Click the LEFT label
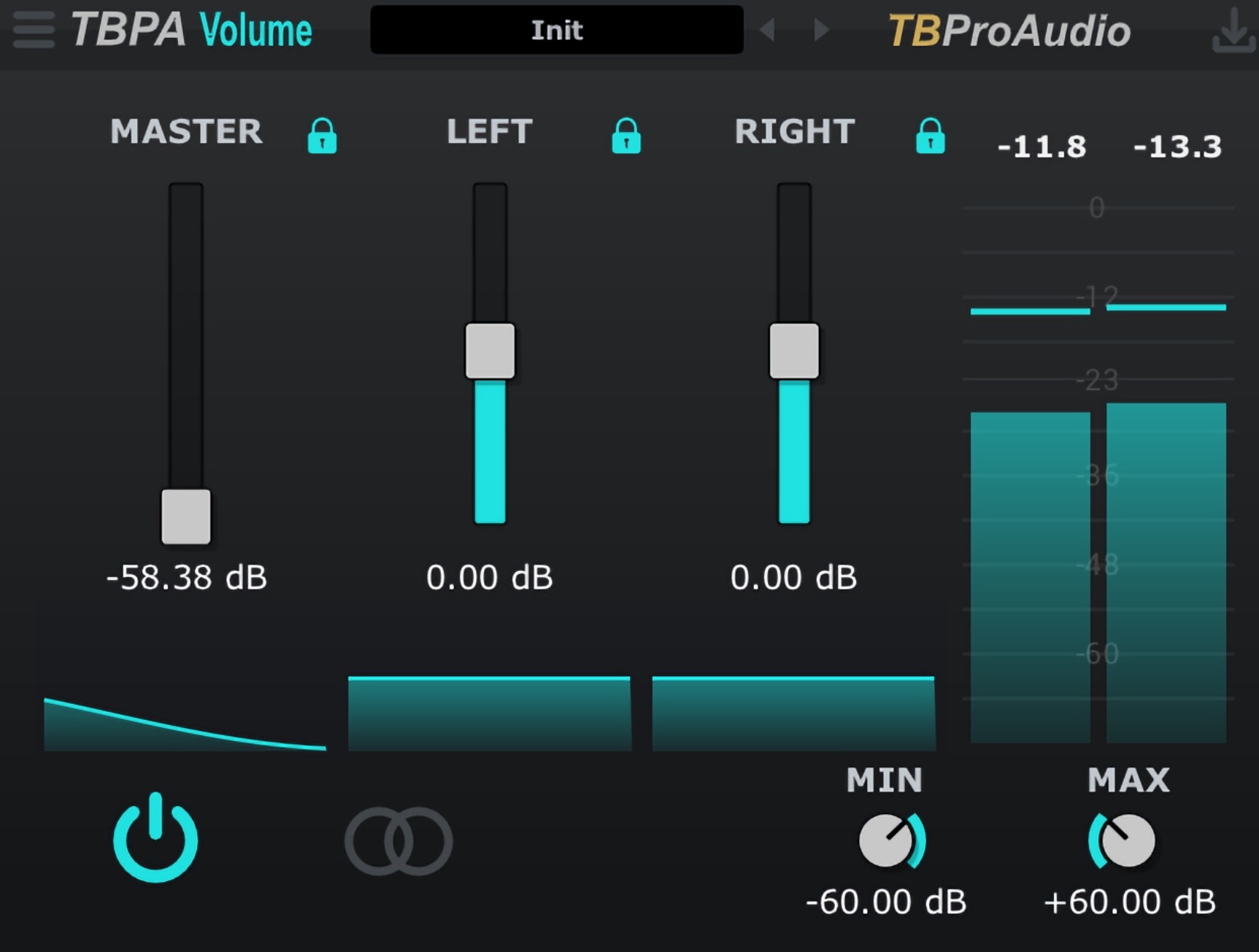 [490, 132]
